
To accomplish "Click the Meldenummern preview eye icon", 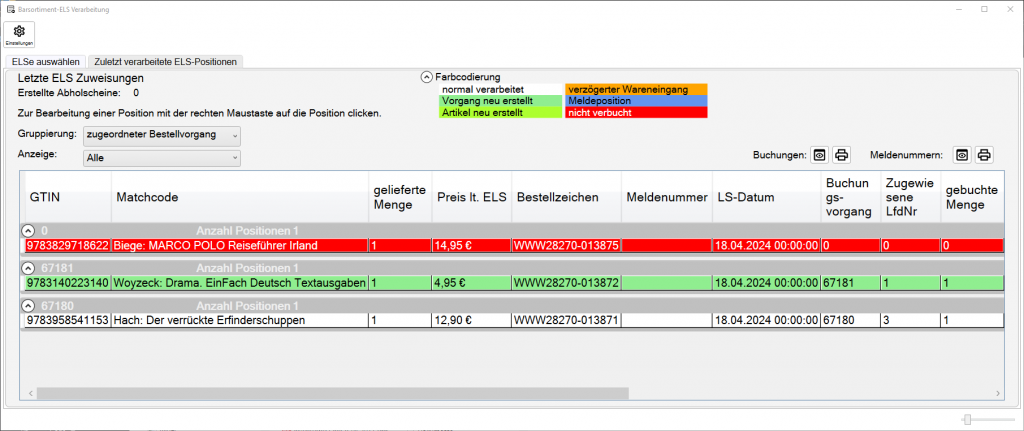I will point(962,155).
